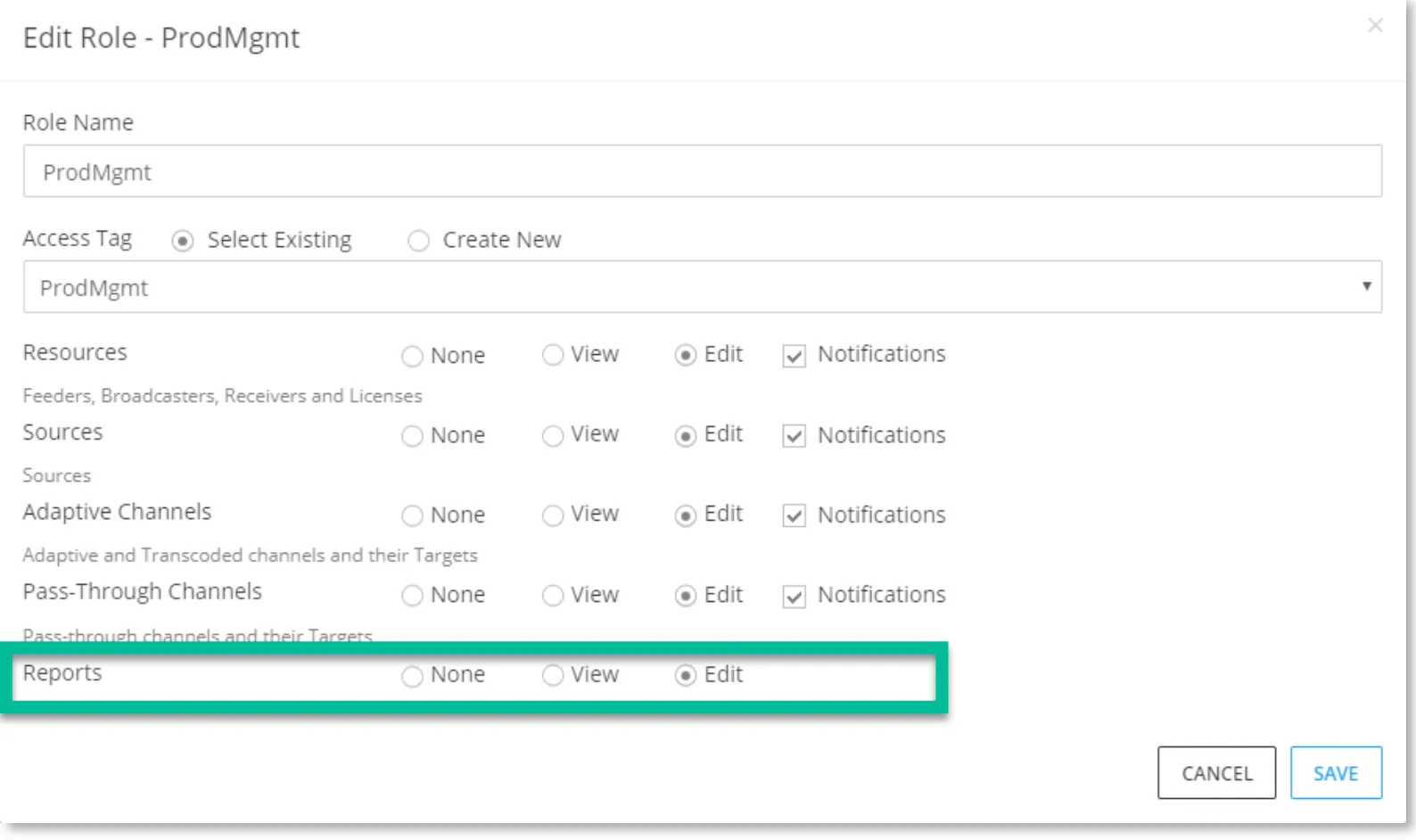The width and height of the screenshot is (1416, 840).
Task: Set Adaptive Channels permission to None
Action: pyautogui.click(x=412, y=516)
